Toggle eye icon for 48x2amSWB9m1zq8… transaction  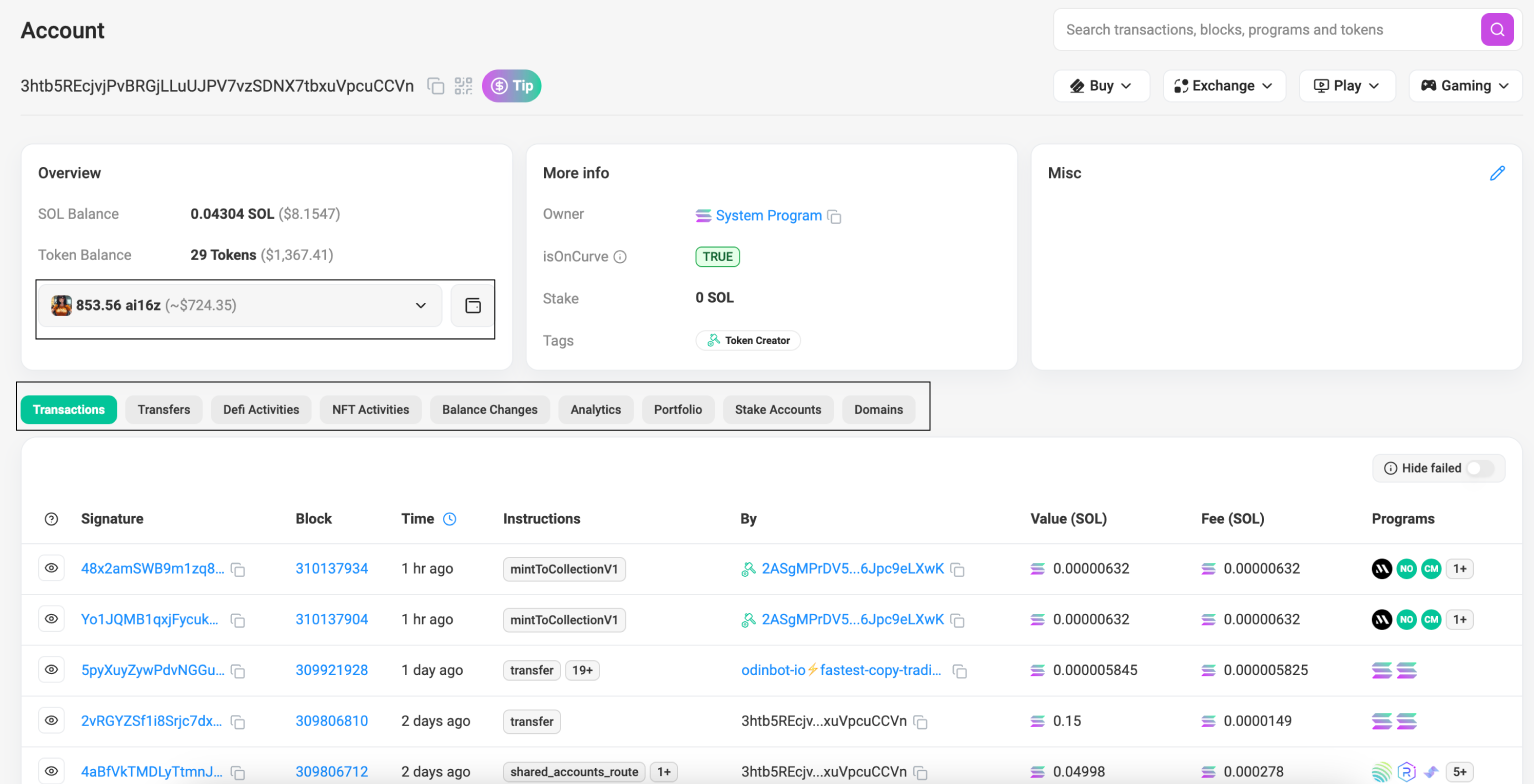coord(51,568)
